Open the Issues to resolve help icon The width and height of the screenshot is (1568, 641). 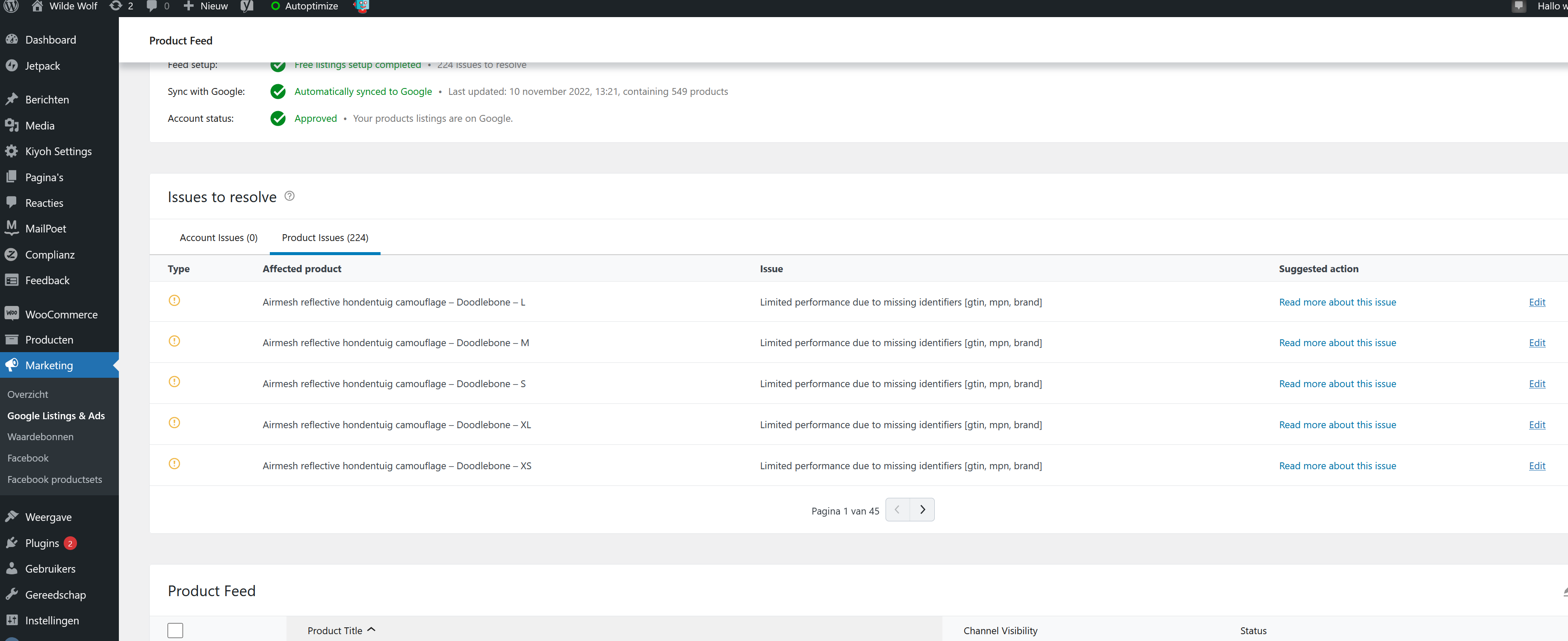[x=289, y=196]
